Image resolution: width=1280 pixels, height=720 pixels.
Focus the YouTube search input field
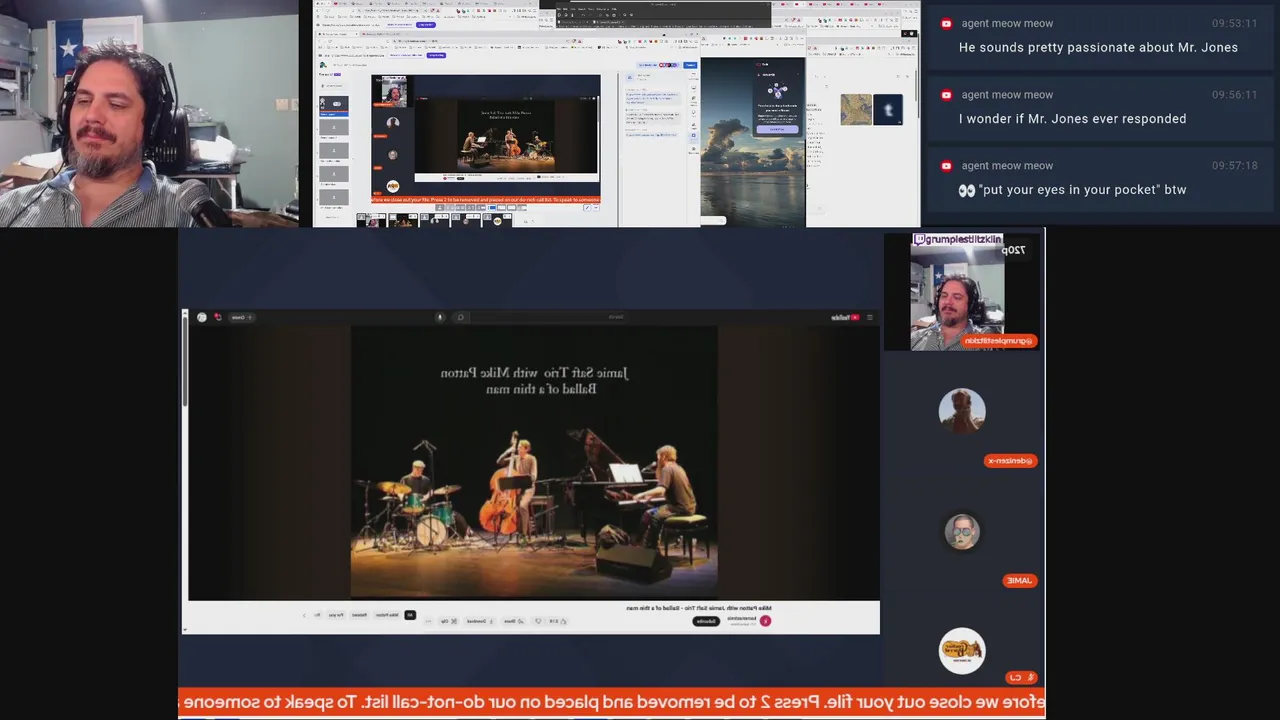(548, 317)
